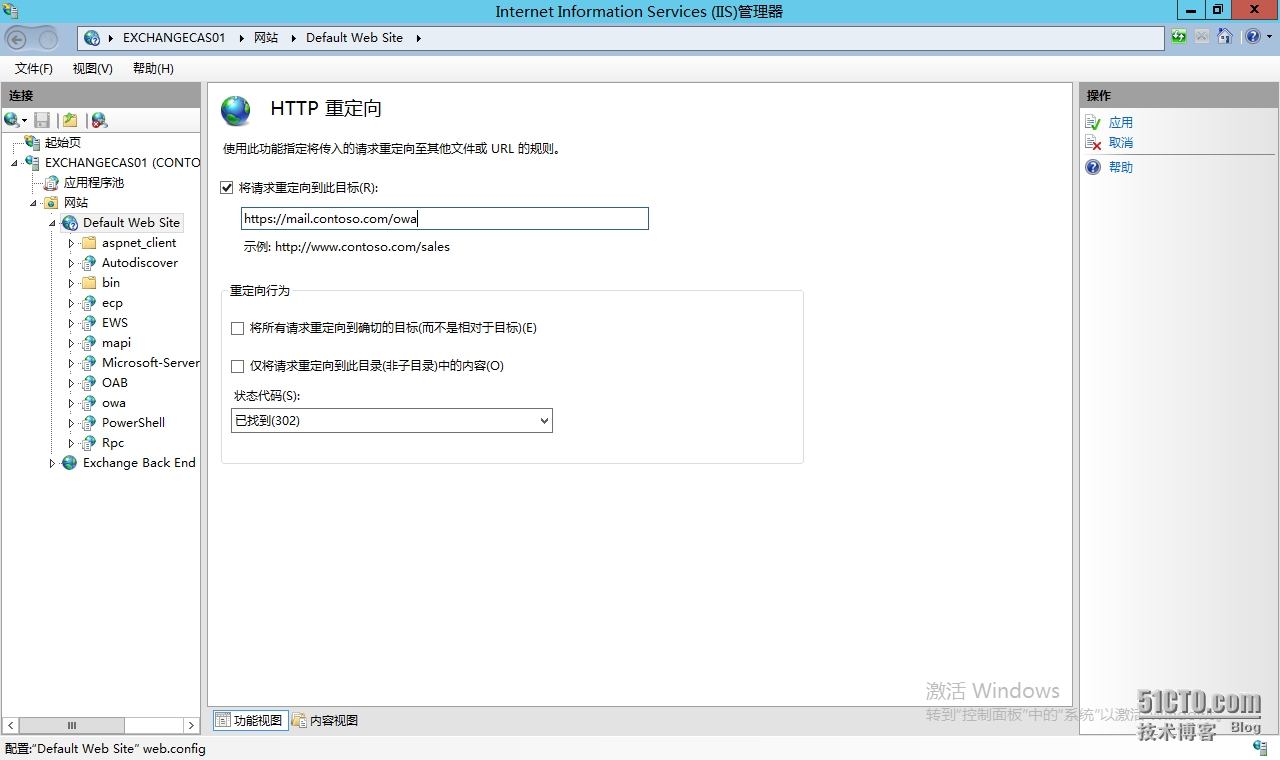Check 仅将请求重定向到此目录 option

point(238,366)
